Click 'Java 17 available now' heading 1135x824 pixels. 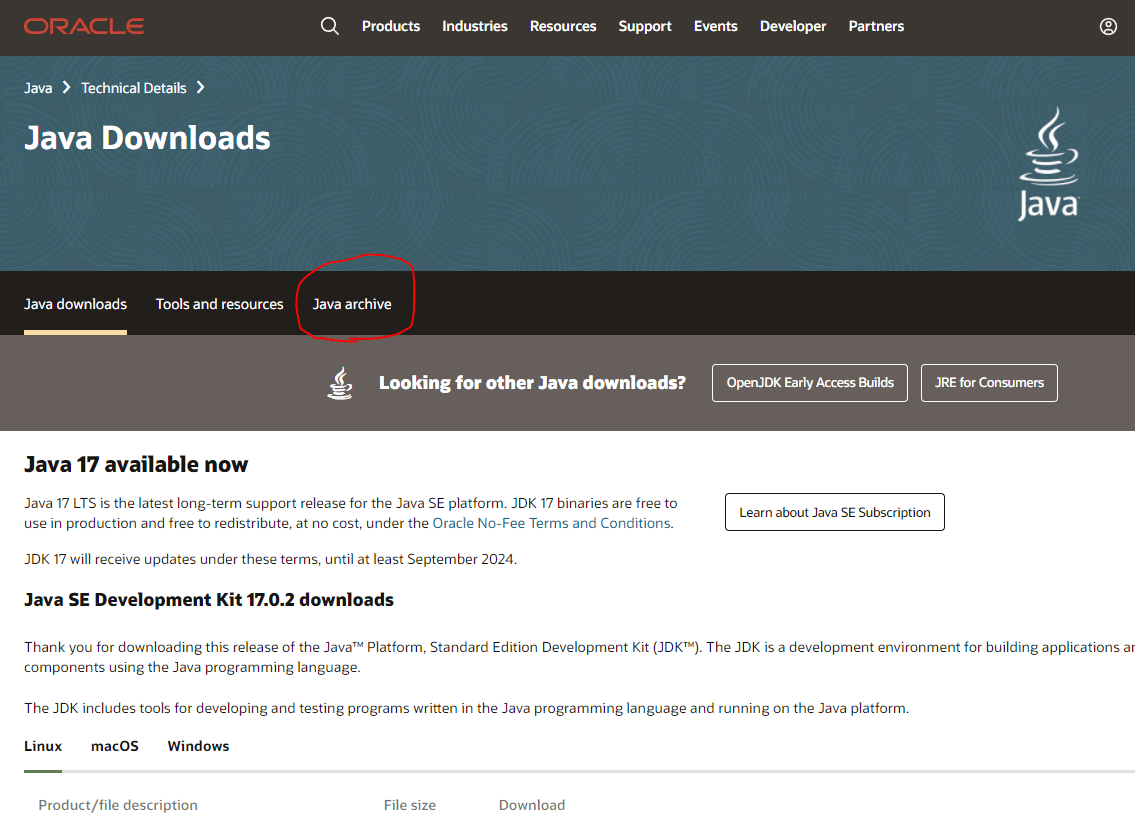pos(136,464)
